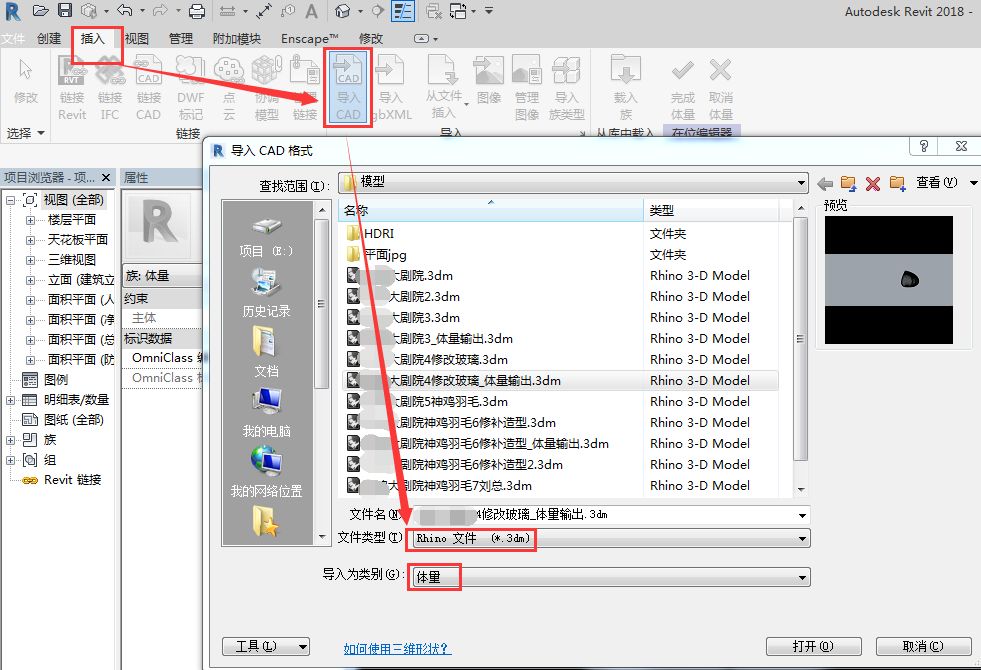Click the DWF 标记 ribbon icon
Screen dimensions: 981x670
[190, 88]
